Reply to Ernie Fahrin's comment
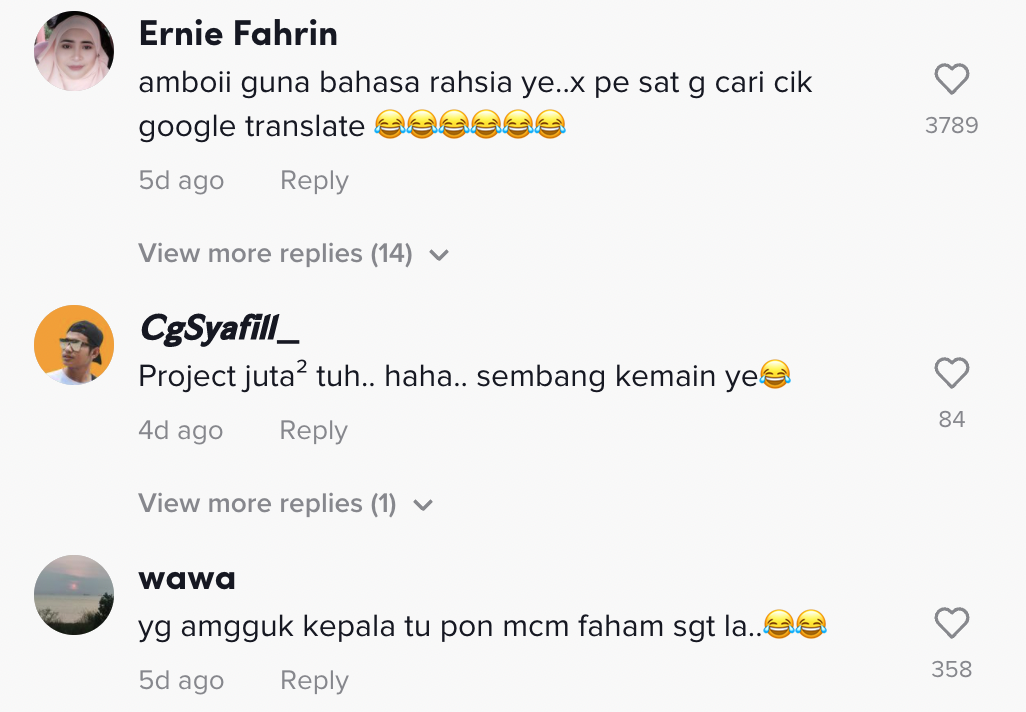The height and width of the screenshot is (712, 1026). pos(314,181)
